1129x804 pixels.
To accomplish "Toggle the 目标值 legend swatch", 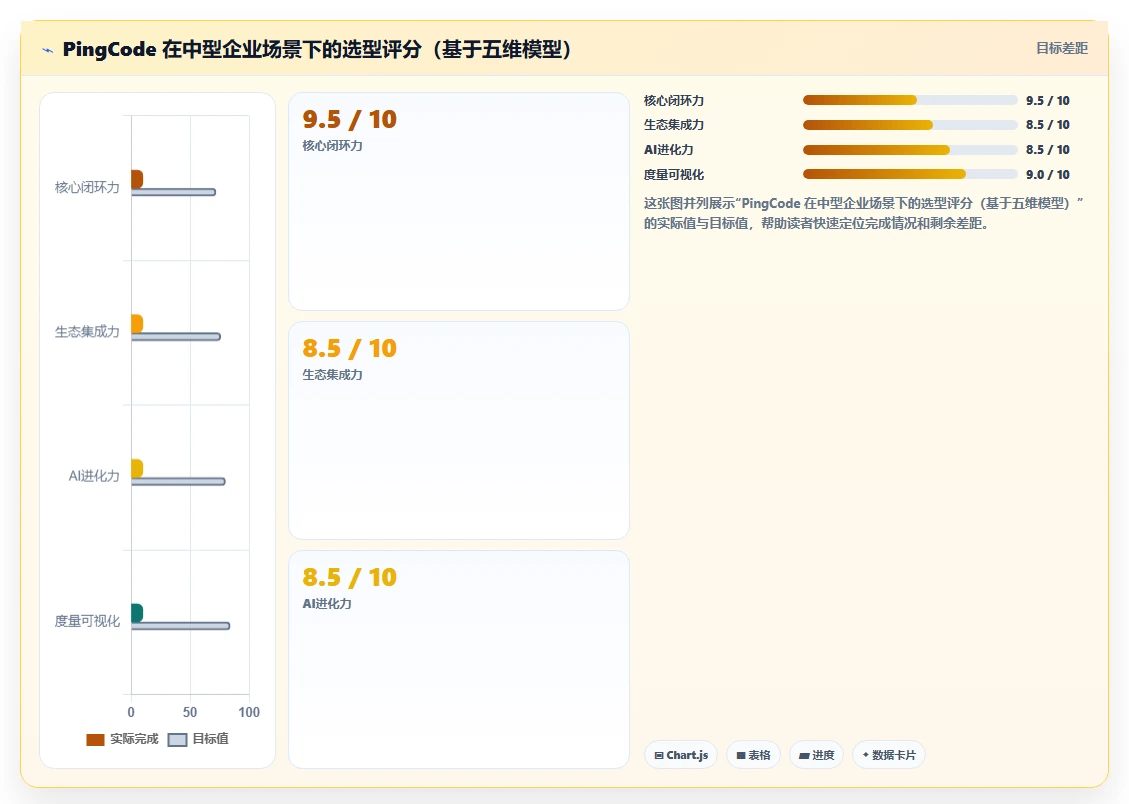I will (x=177, y=739).
